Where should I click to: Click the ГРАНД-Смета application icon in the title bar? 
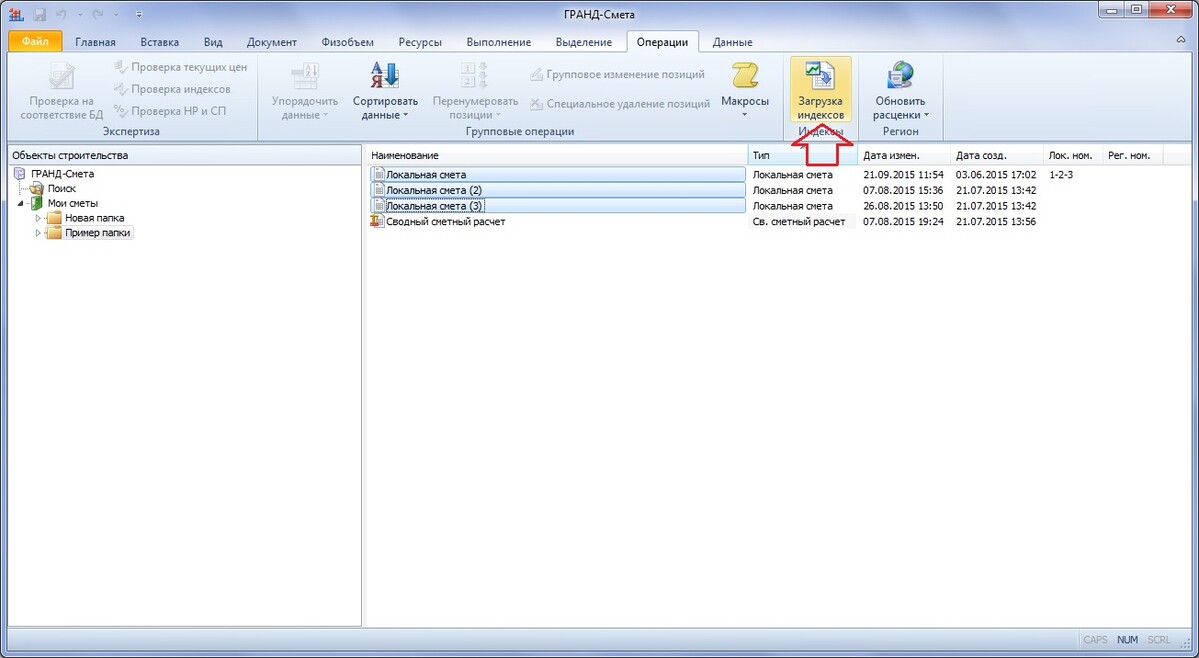pos(16,14)
